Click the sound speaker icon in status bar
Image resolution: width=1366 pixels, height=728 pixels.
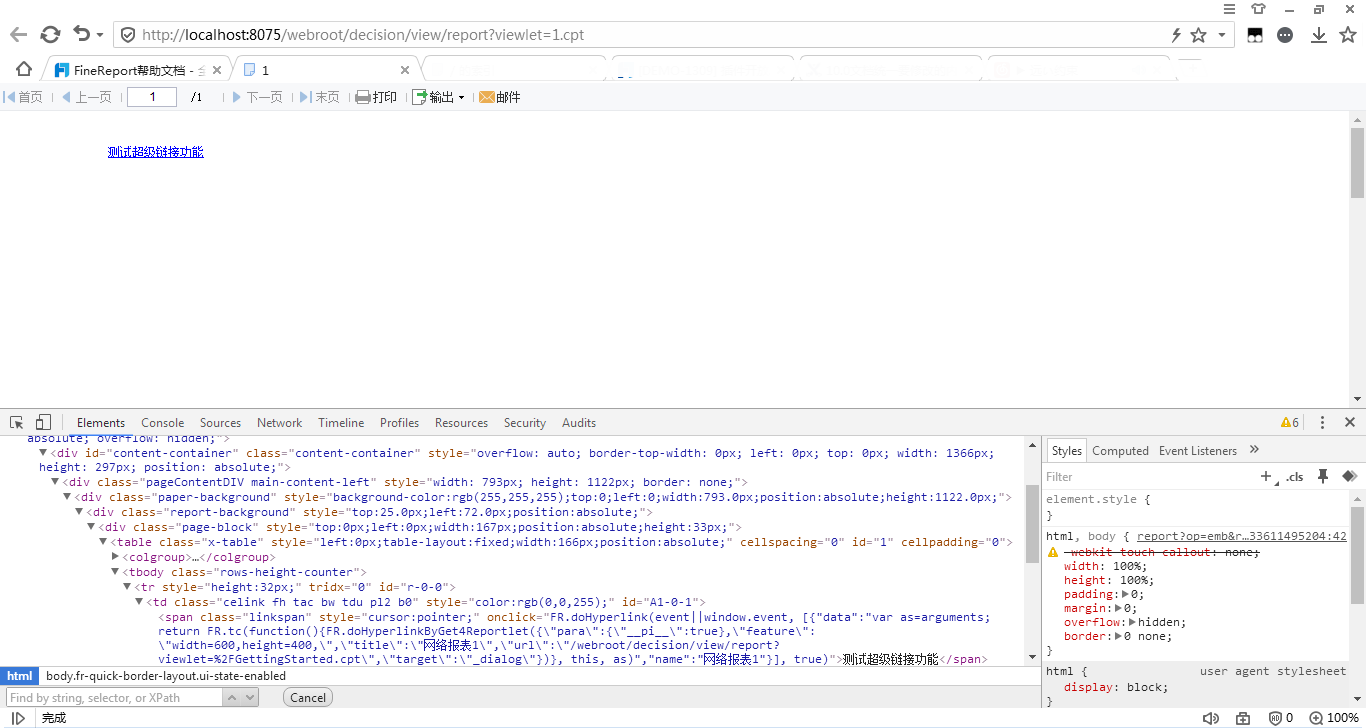click(1210, 718)
